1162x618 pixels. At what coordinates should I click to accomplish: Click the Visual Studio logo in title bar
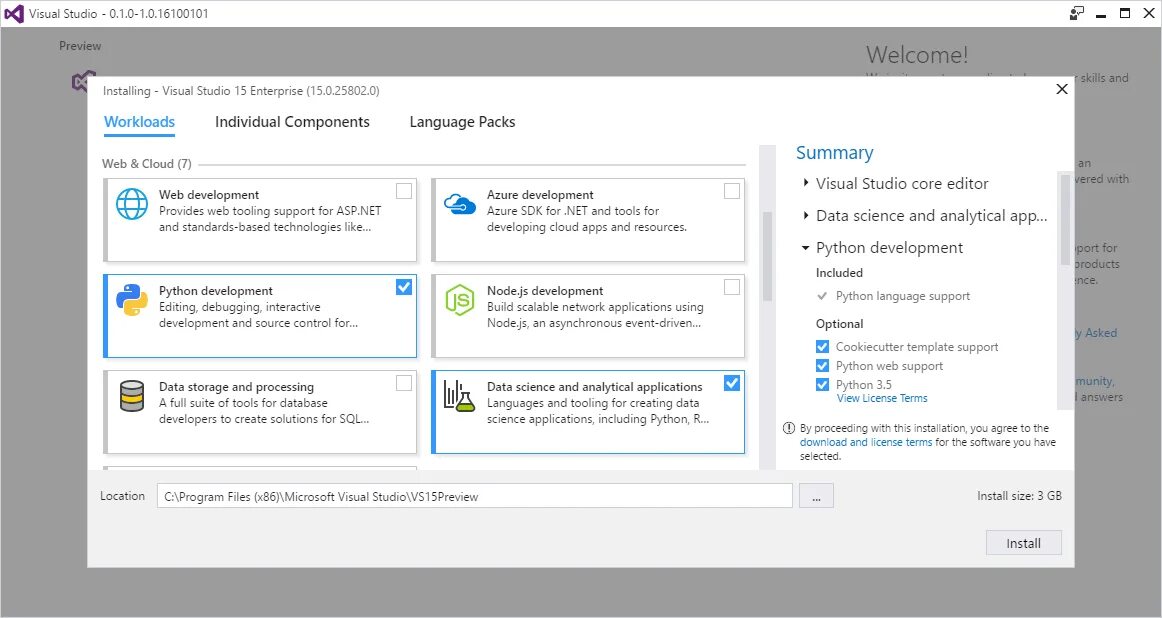pos(13,13)
